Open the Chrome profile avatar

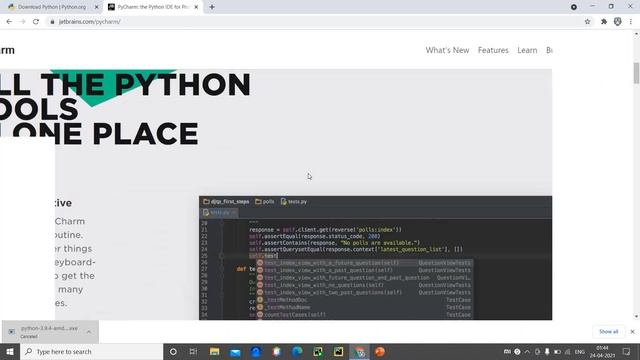[618, 22]
